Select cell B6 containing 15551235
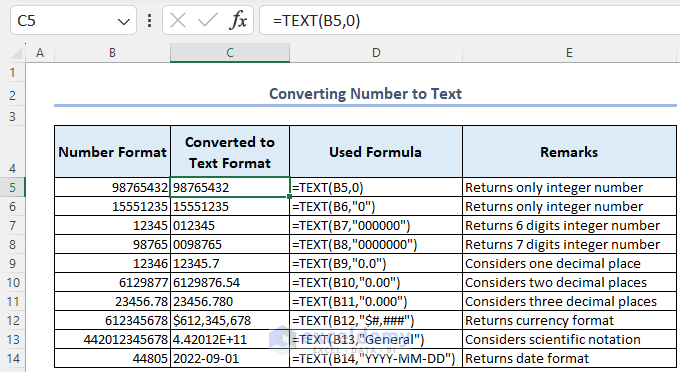 tap(112, 206)
